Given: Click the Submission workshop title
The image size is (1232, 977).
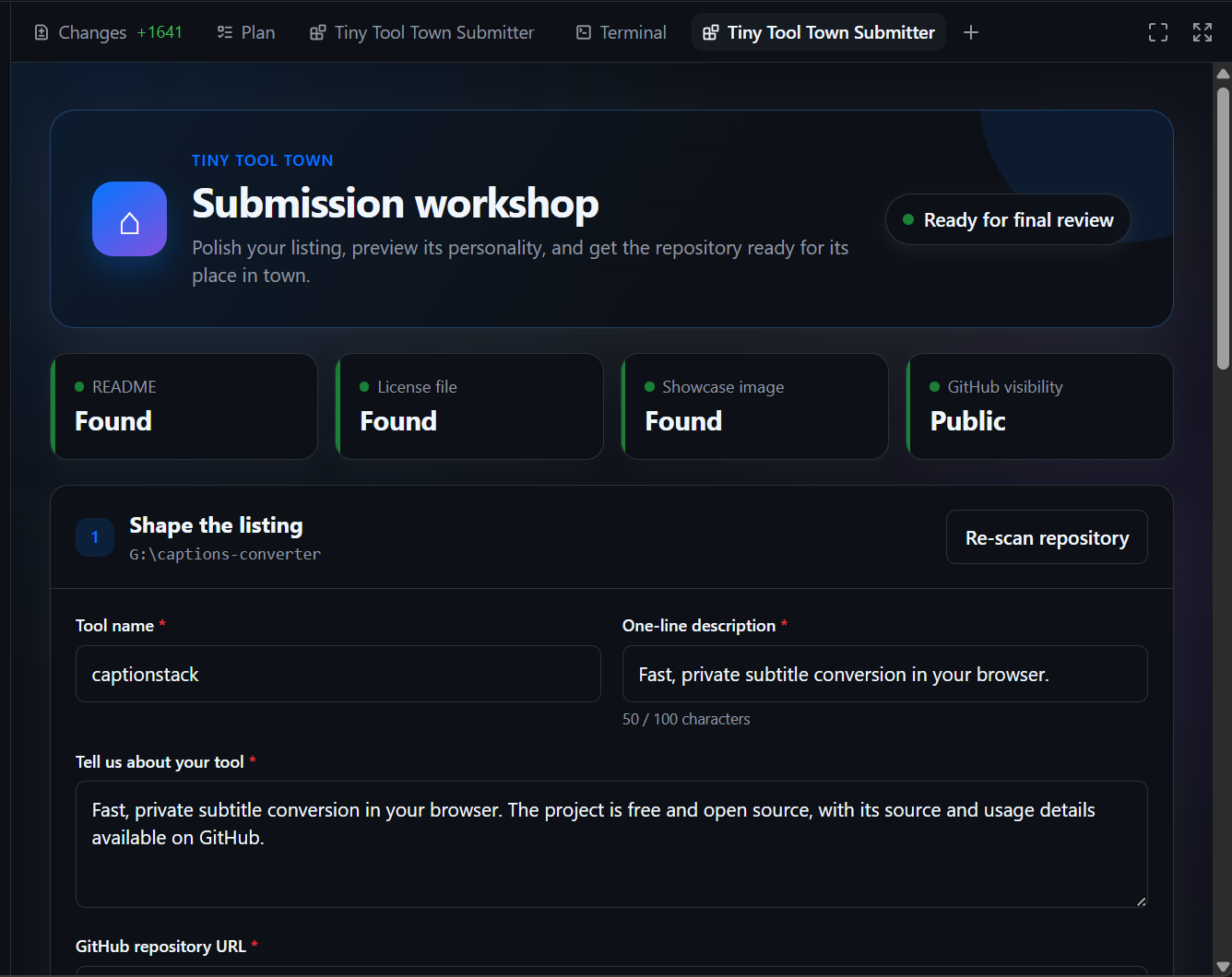Looking at the screenshot, I should click(396, 203).
